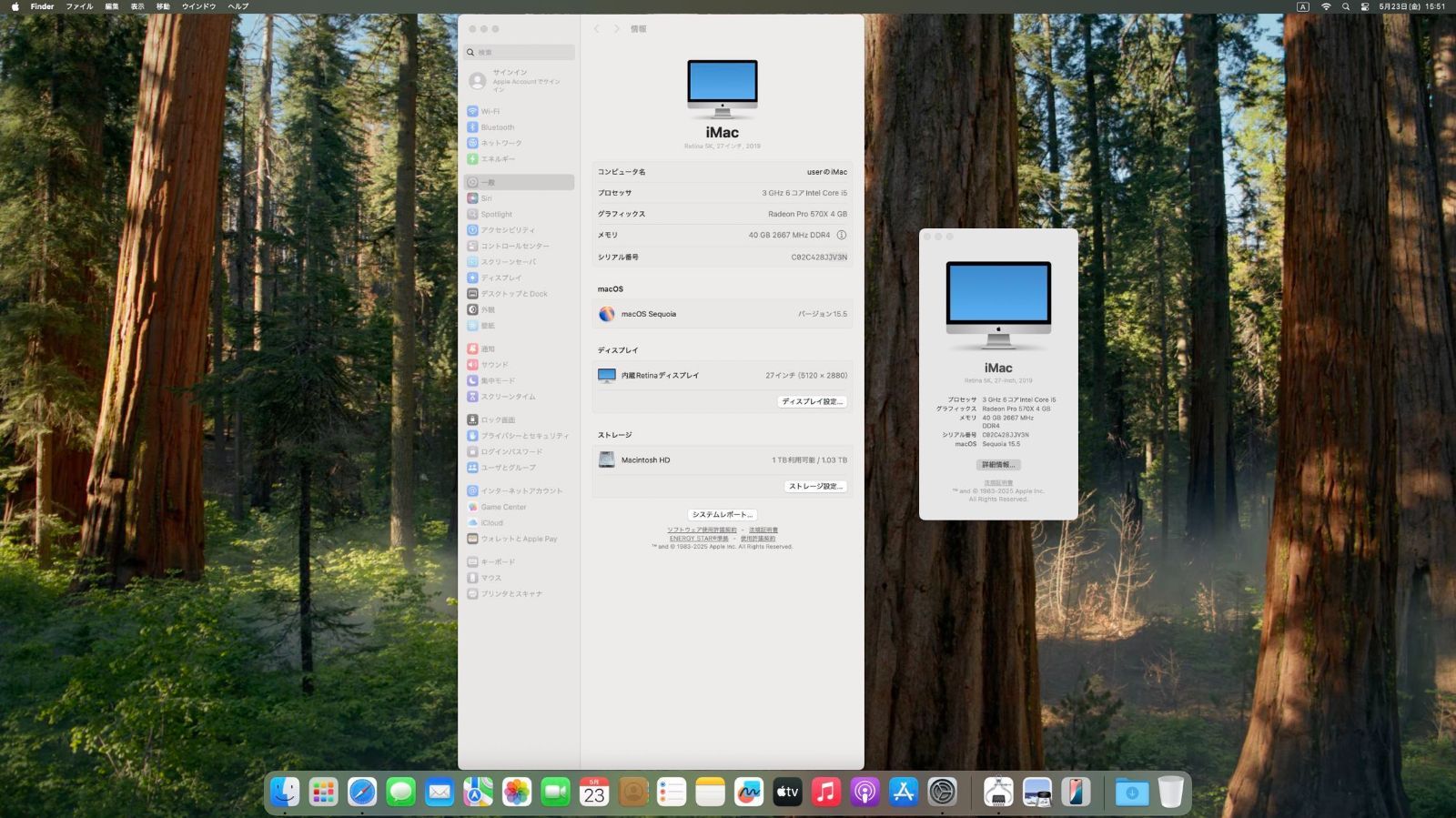Select サウンド in the settings sidebar
1456x818 pixels.
[x=519, y=365]
